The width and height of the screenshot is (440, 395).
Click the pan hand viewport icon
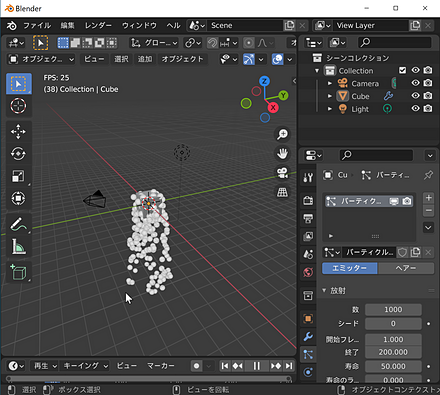tap(283, 154)
